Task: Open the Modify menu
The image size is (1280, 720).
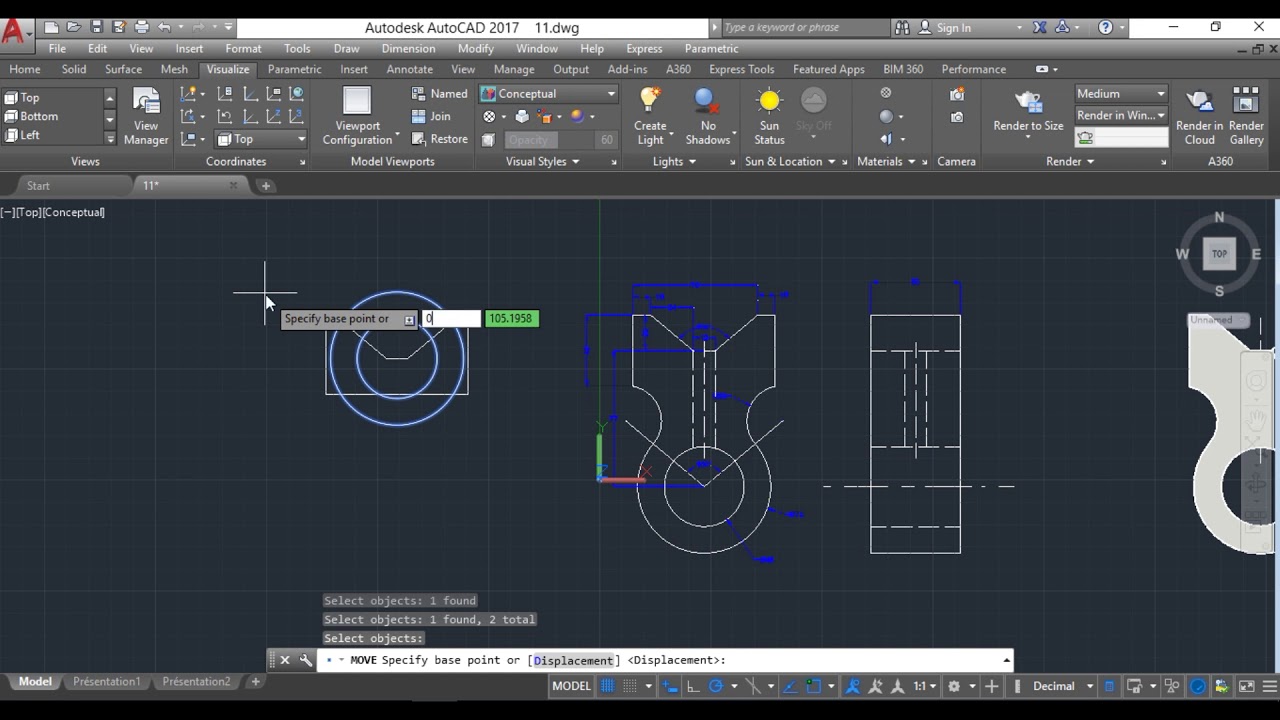Action: point(475,48)
